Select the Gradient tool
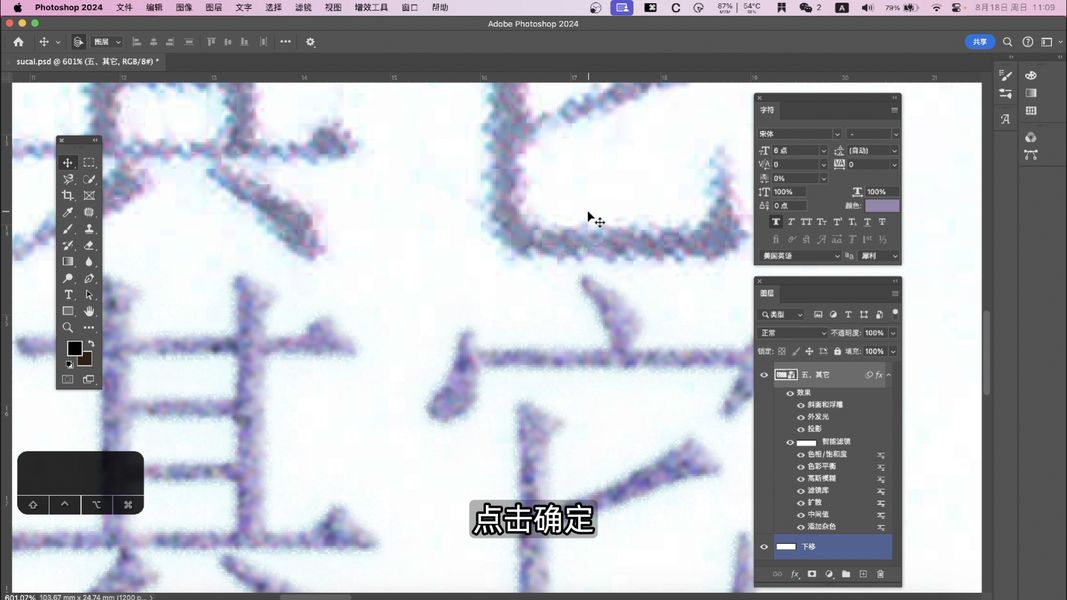Screen dimensions: 1067x600 click(x=67, y=262)
